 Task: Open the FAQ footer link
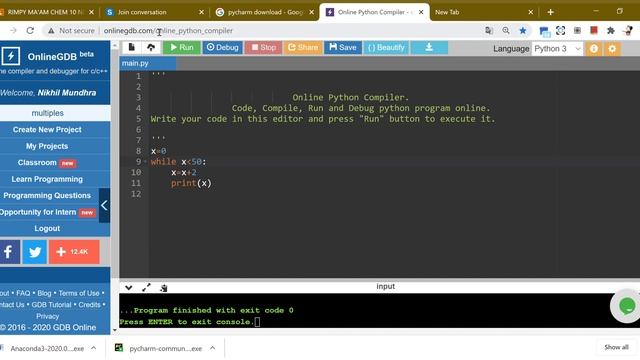pos(23,293)
